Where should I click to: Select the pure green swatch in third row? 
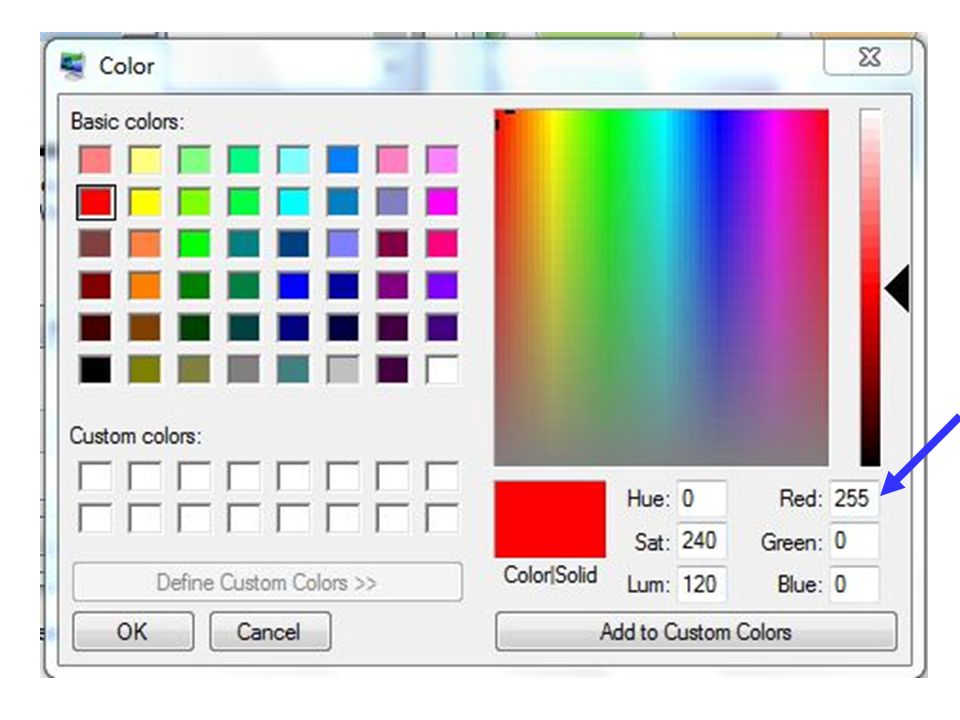coord(195,244)
